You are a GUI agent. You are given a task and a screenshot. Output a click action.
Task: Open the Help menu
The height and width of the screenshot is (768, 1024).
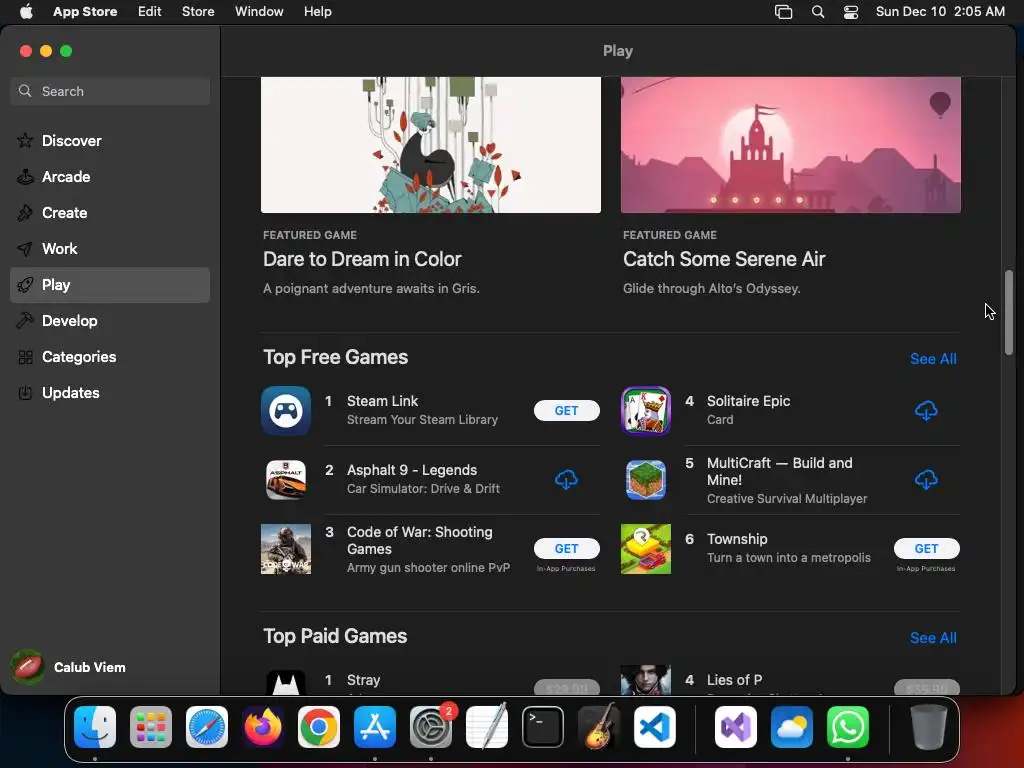(317, 12)
